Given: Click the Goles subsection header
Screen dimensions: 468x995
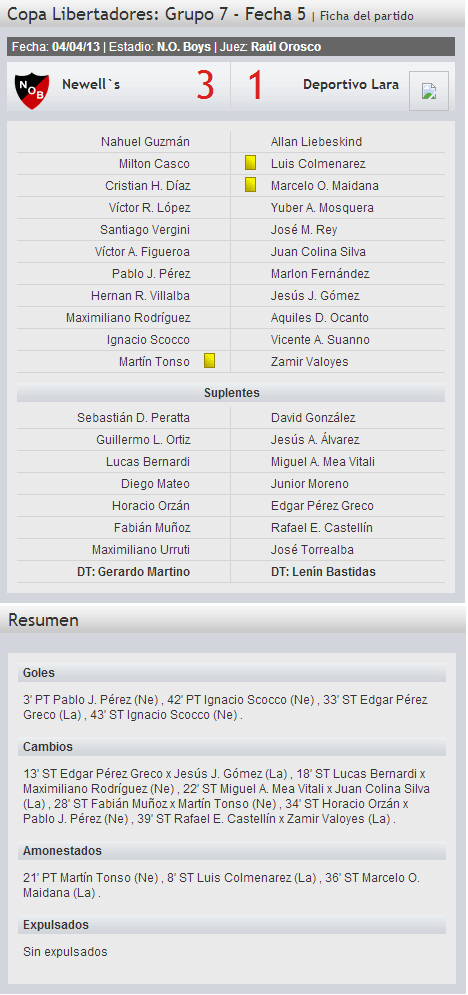Looking at the screenshot, I should pyautogui.click(x=231, y=673).
